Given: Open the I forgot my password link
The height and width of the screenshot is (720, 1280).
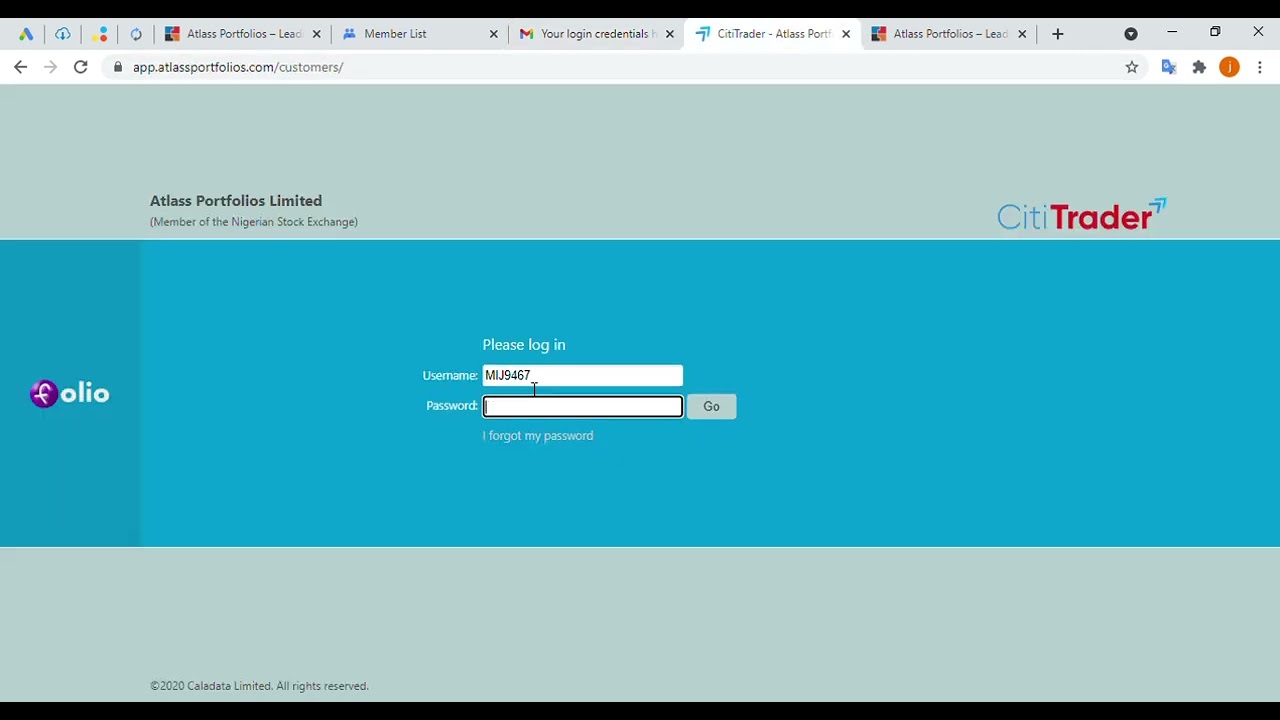Looking at the screenshot, I should click(538, 436).
